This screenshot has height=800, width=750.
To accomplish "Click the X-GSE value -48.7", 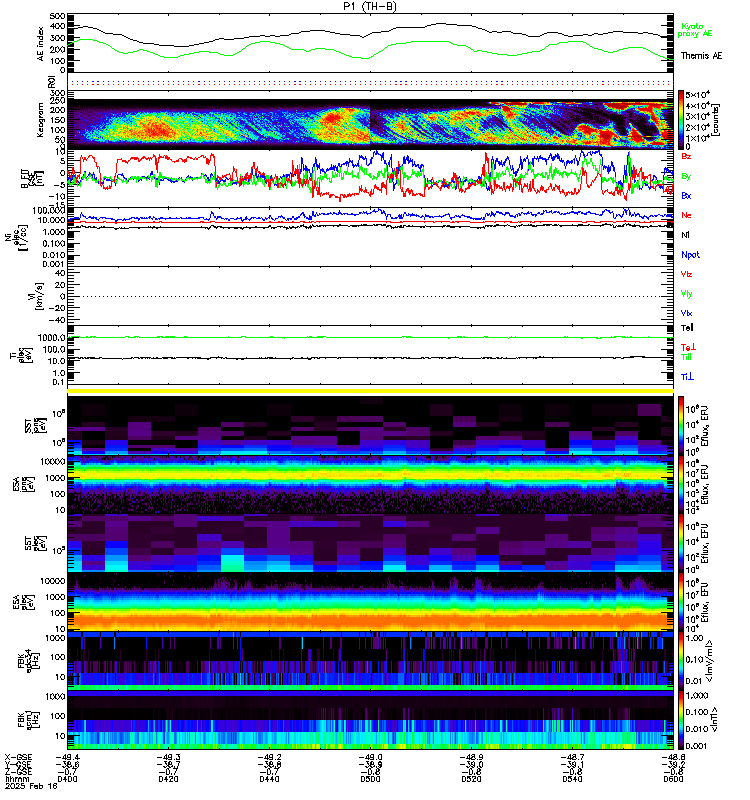I will [x=572, y=757].
